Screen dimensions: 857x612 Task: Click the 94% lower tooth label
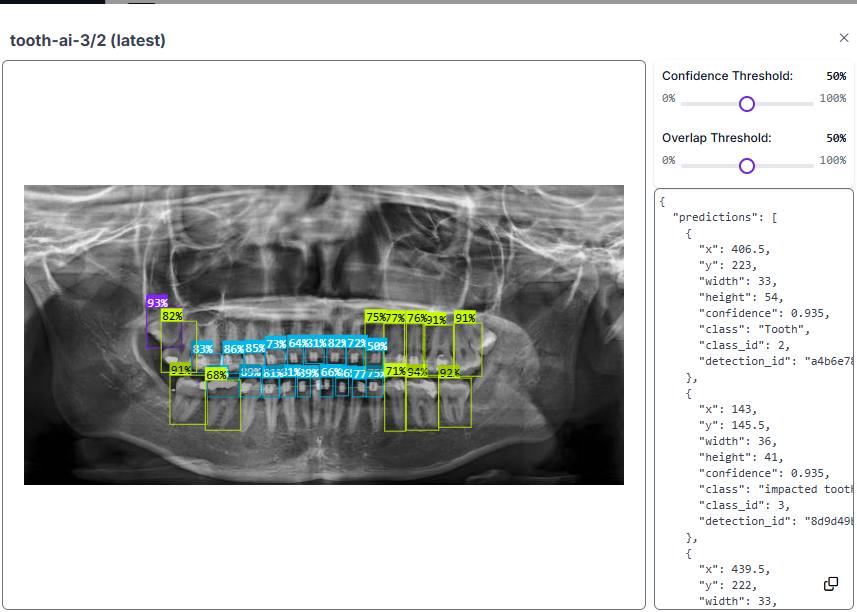click(x=416, y=372)
